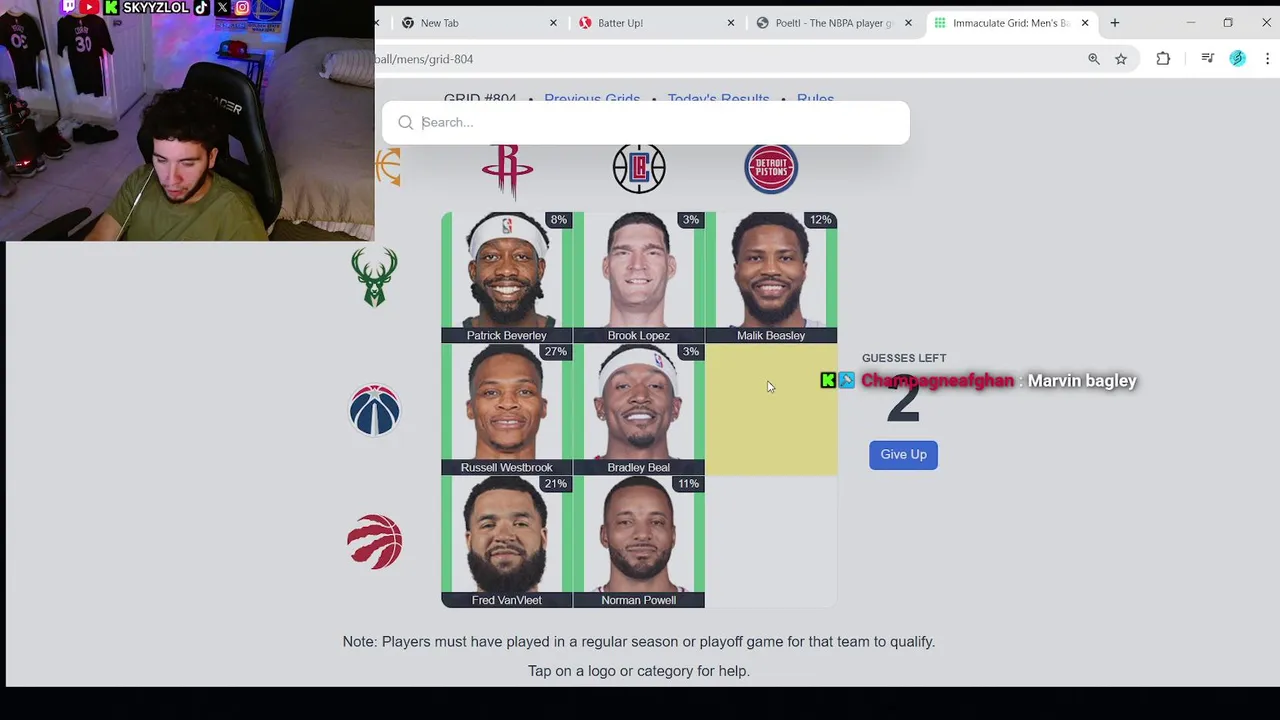This screenshot has width=1280, height=720.
Task: Open the browser zoom magnifier icon
Action: [x=1094, y=59]
